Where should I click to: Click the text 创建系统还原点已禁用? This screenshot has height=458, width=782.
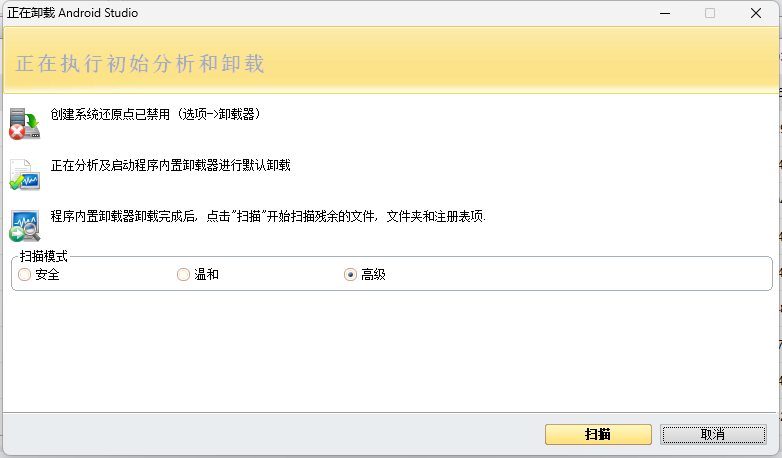coord(110,114)
